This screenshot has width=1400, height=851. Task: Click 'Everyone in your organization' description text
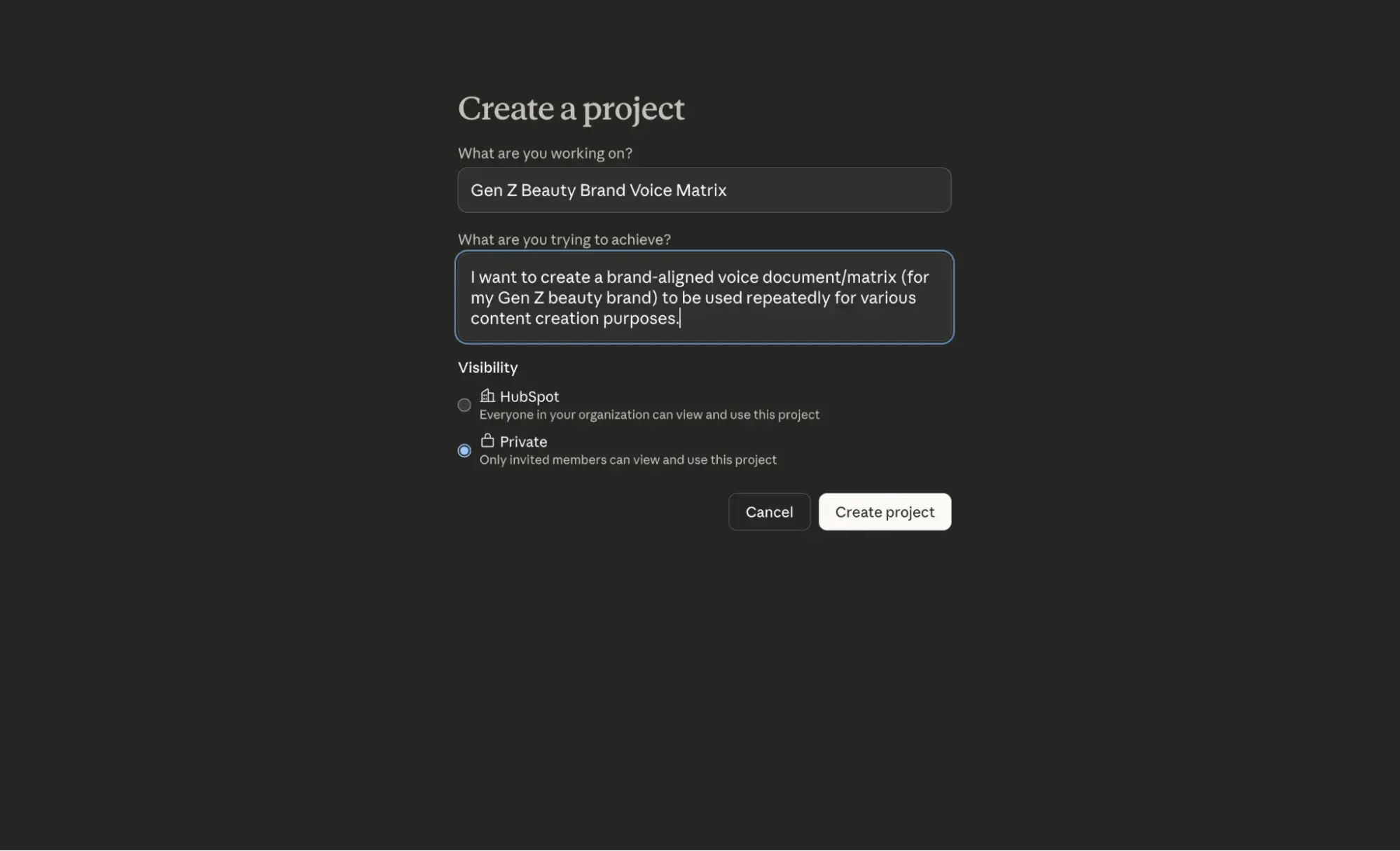click(649, 414)
